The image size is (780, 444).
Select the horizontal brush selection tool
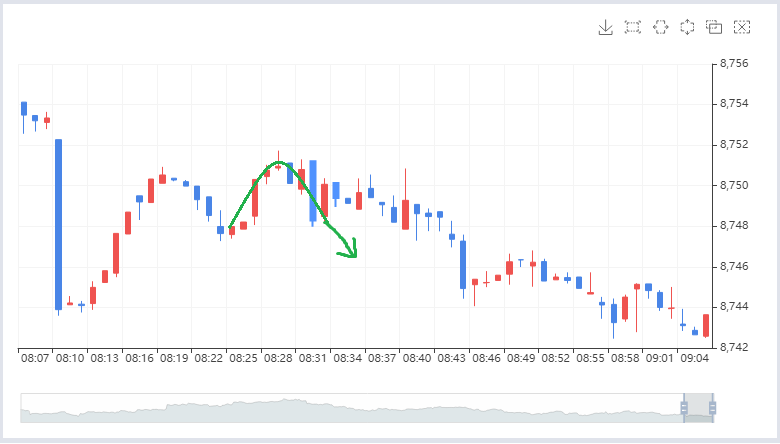coord(661,27)
